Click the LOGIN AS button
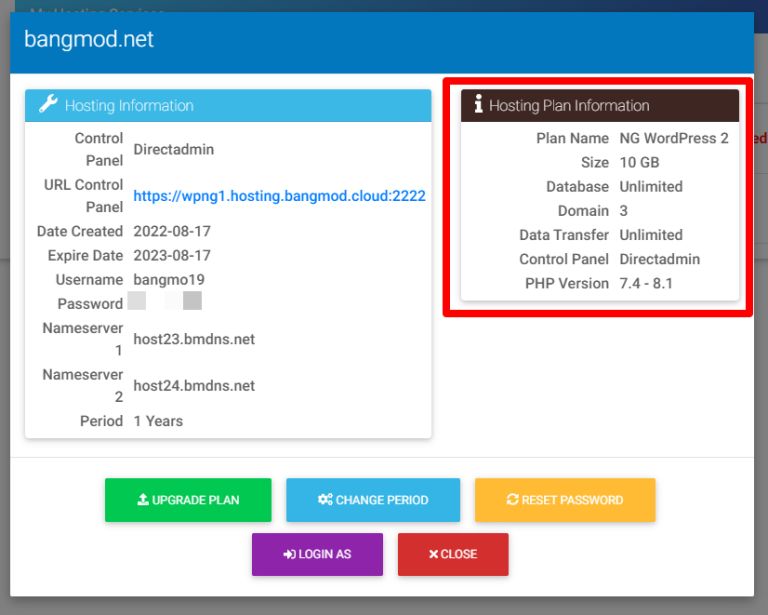 pos(317,554)
